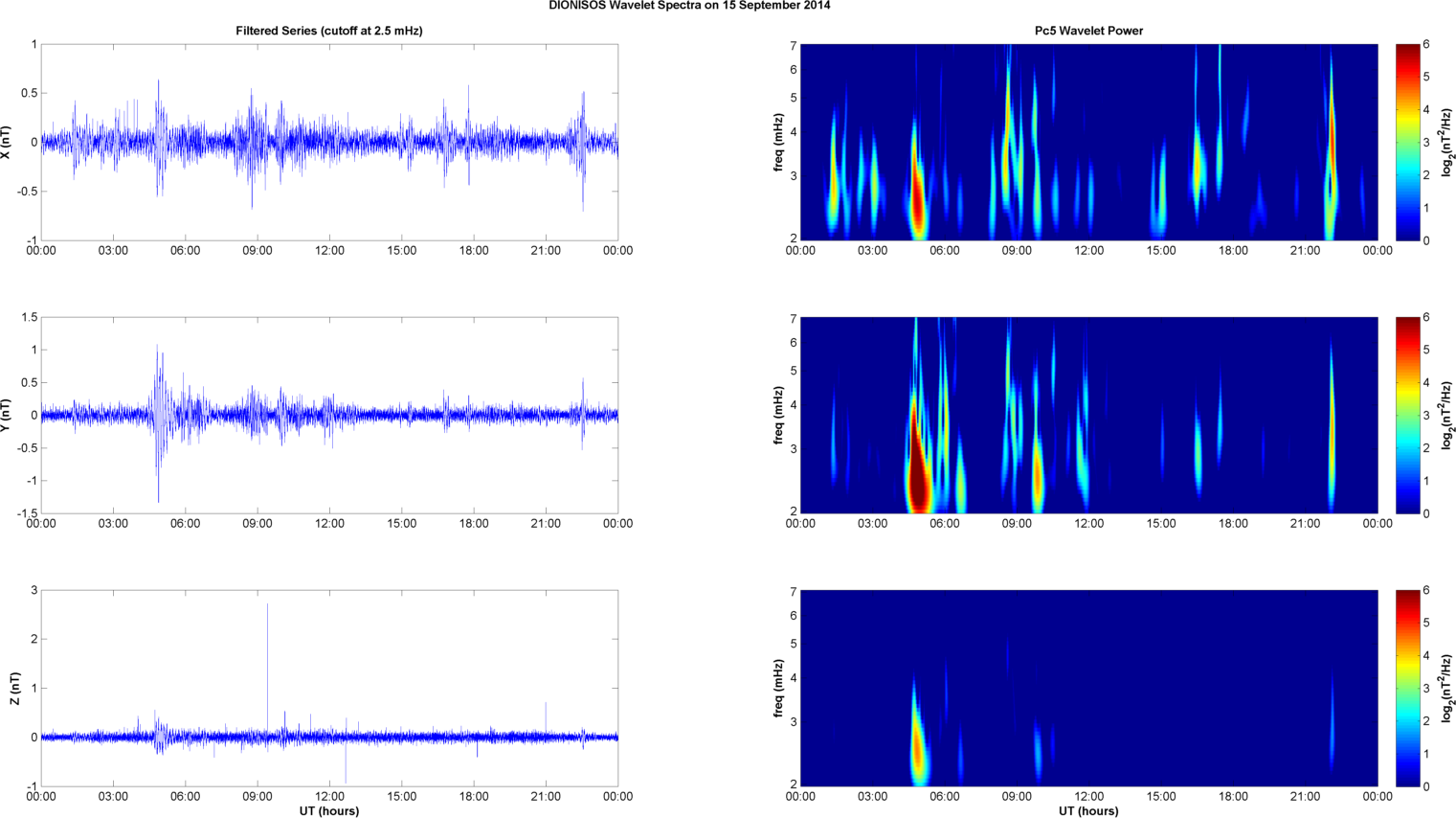Click the log2(nT²/Hz) label of the bottom colorbar
Screen dimensions: 1456x818
(1448, 688)
